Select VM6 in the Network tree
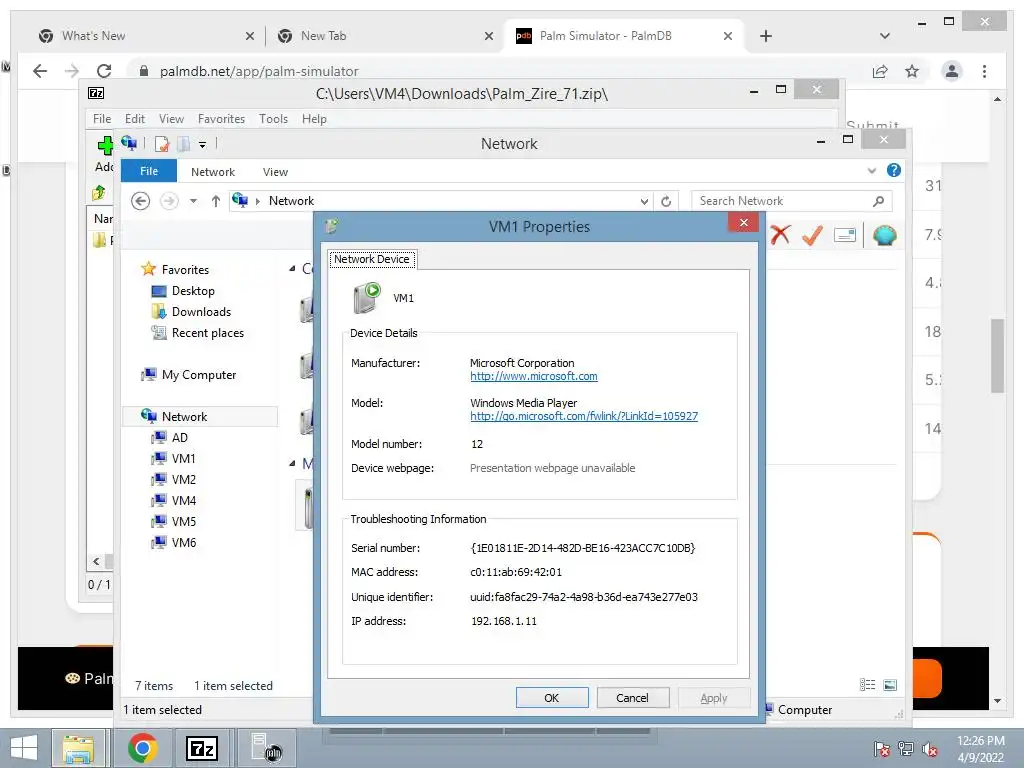 click(x=174, y=542)
